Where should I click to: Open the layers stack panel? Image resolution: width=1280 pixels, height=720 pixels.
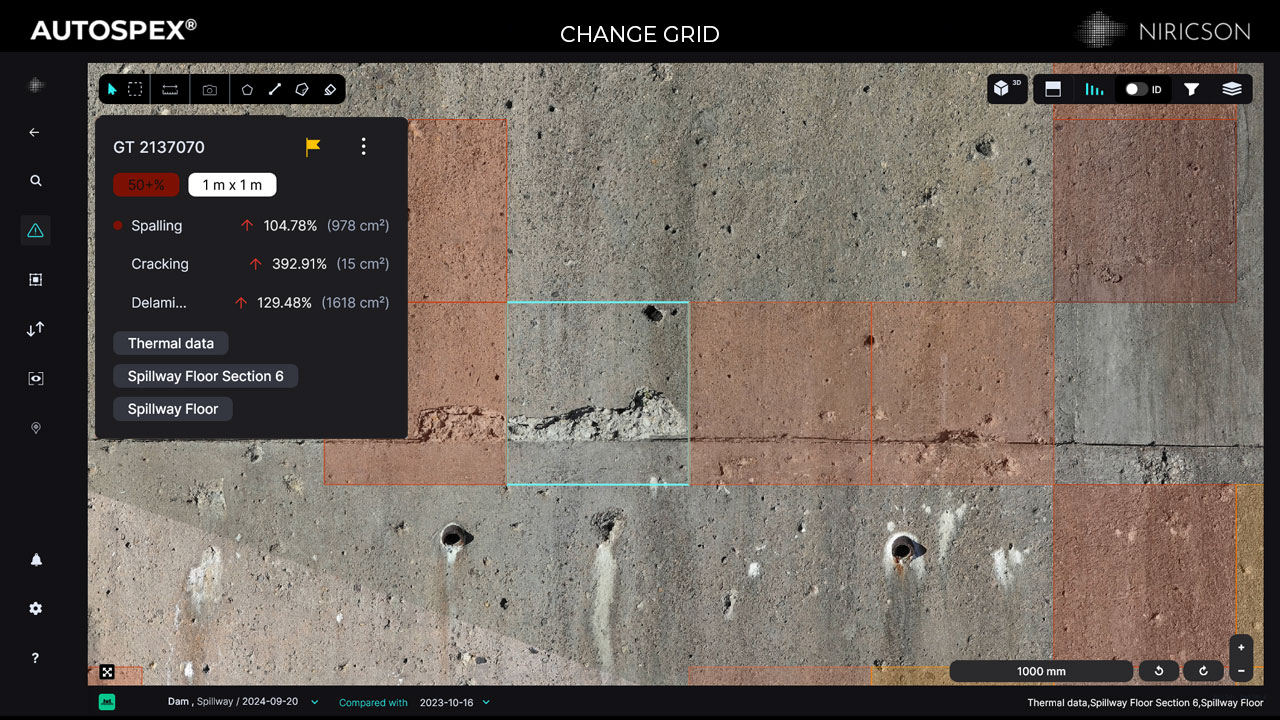pos(1232,89)
